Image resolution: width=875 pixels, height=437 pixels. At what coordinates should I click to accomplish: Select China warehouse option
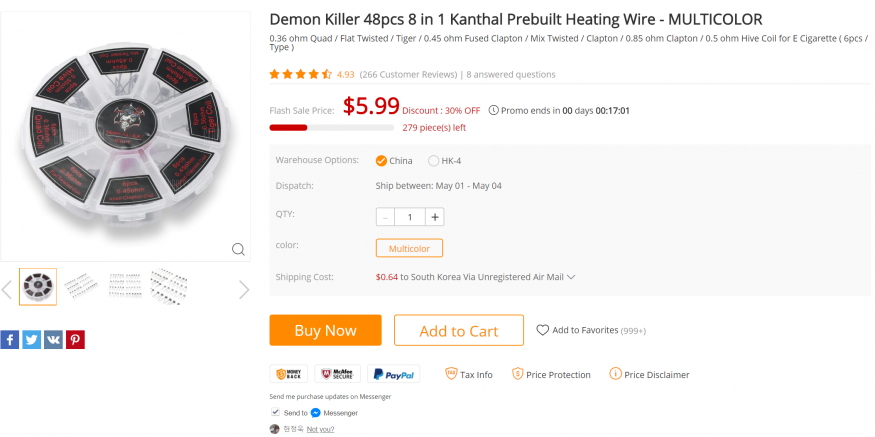tap(382, 161)
